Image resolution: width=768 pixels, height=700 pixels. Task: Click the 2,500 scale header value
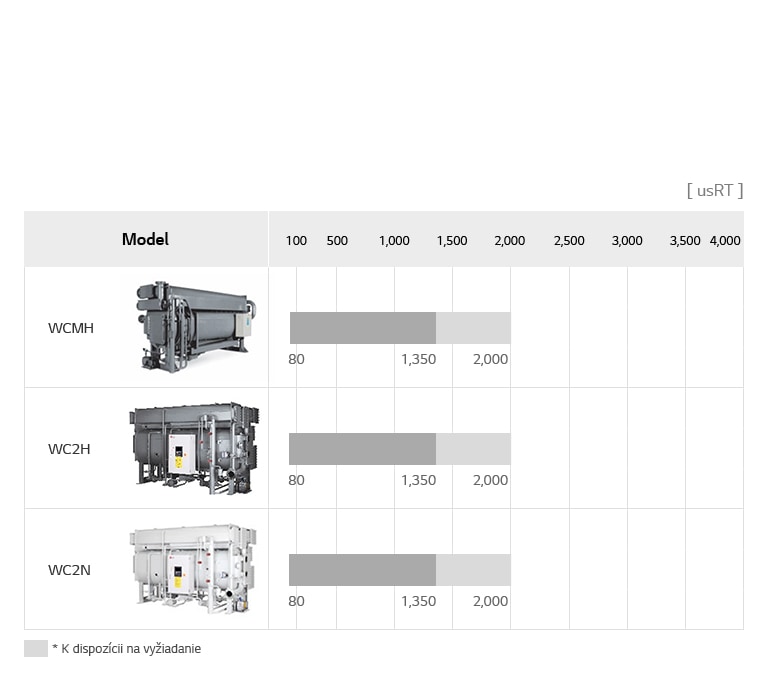569,241
